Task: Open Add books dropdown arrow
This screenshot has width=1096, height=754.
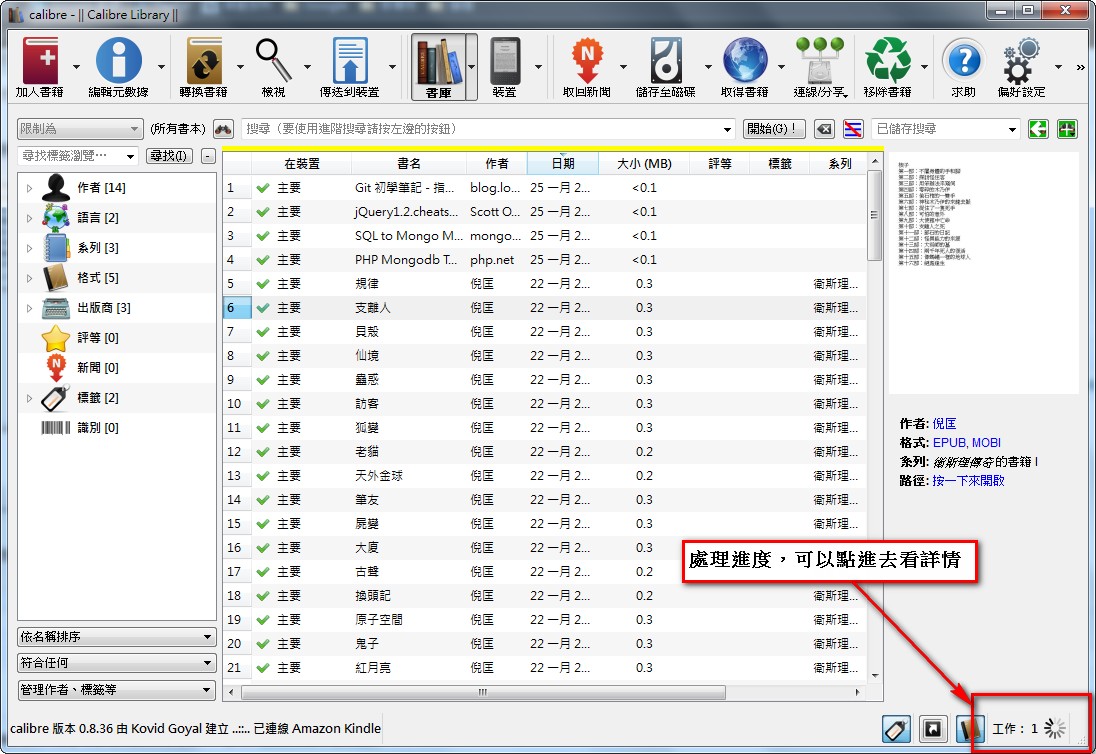Action: point(76,67)
